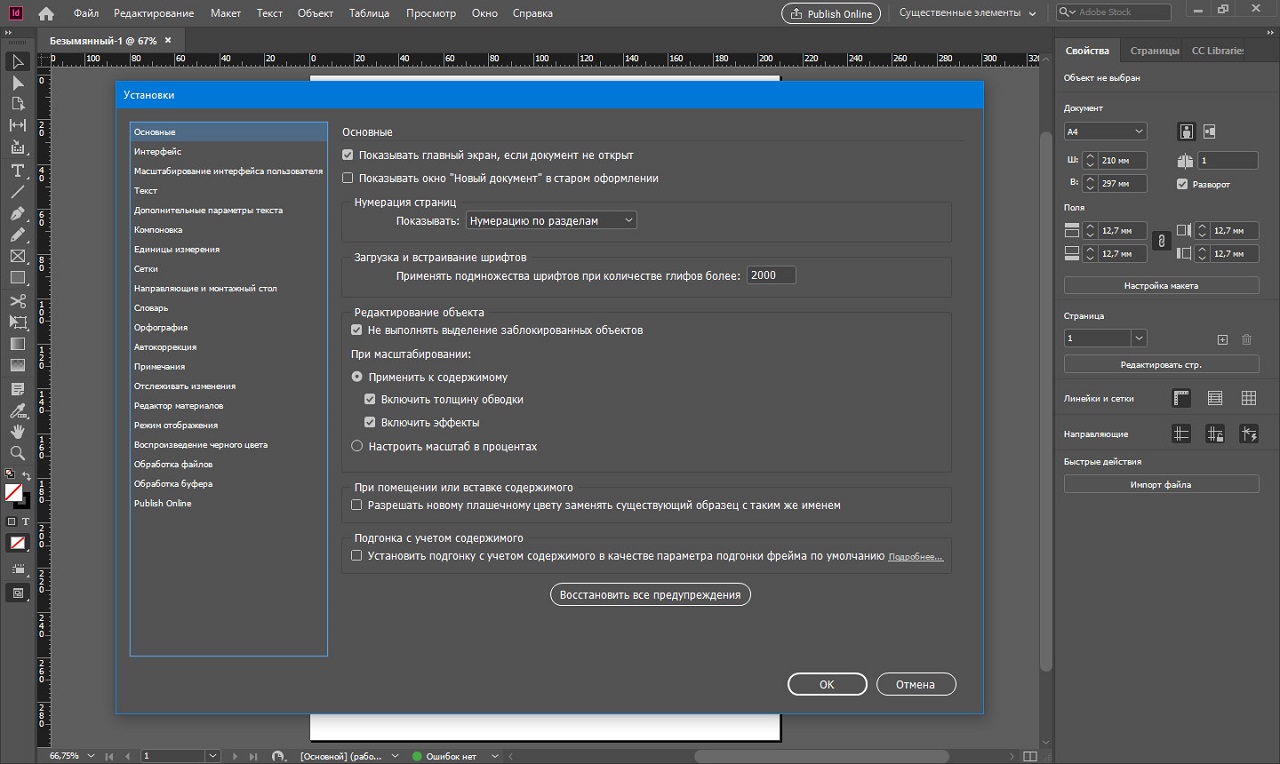Screen dimensions: 1280x764
Task: Click the landscape orientation icon
Action: pos(1209,131)
